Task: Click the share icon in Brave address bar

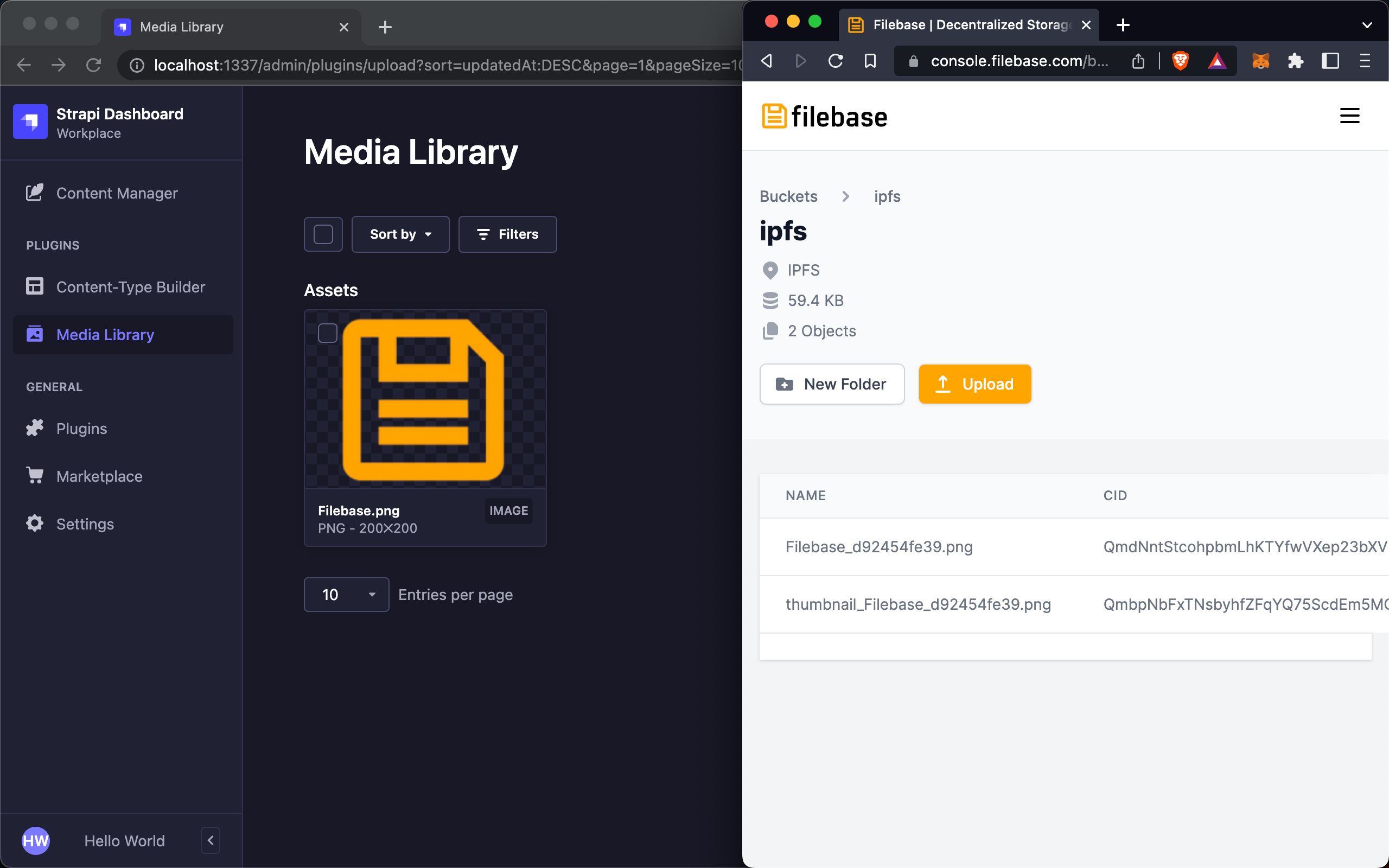Action: coord(1138,61)
